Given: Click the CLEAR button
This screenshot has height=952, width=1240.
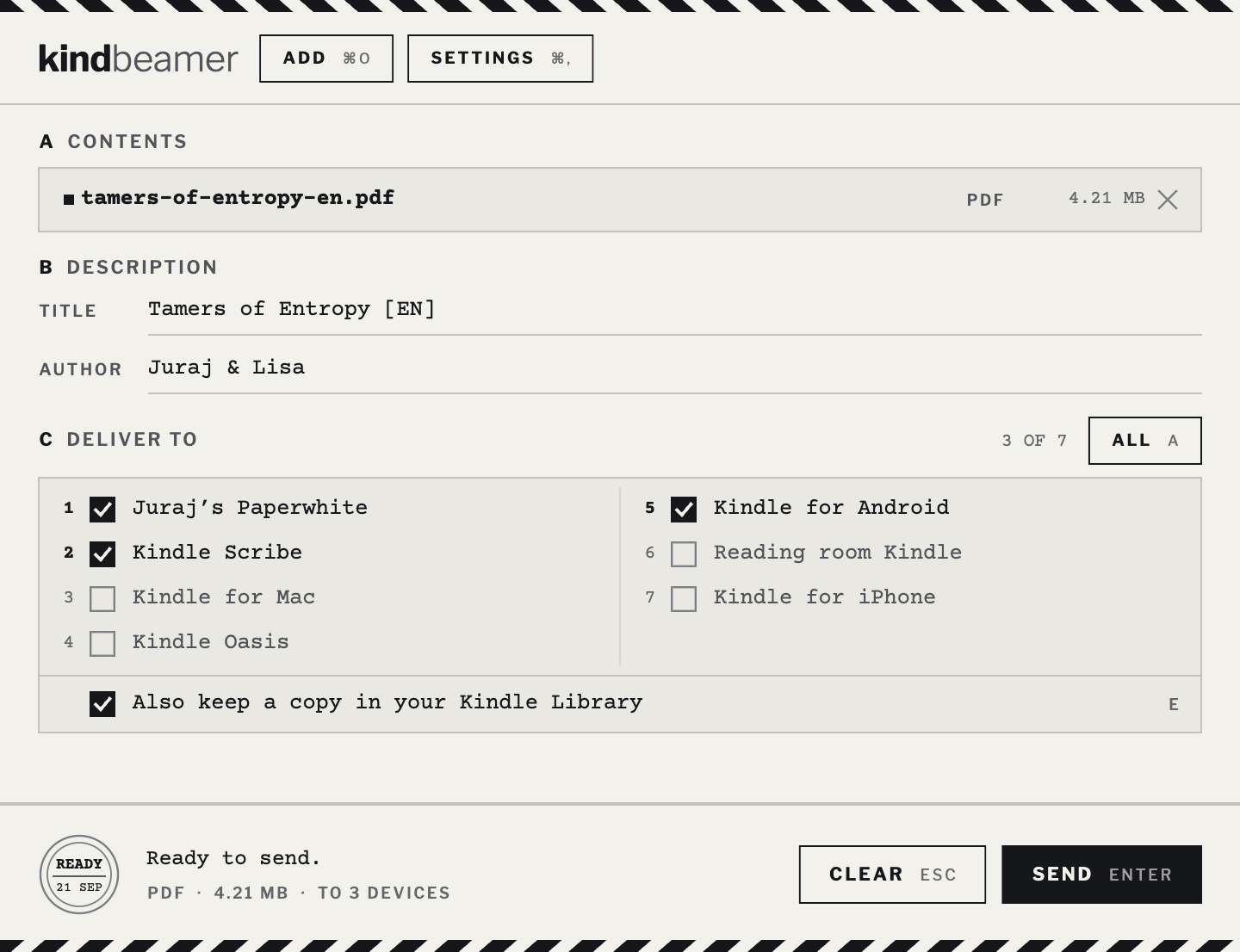Looking at the screenshot, I should pyautogui.click(x=892, y=875).
